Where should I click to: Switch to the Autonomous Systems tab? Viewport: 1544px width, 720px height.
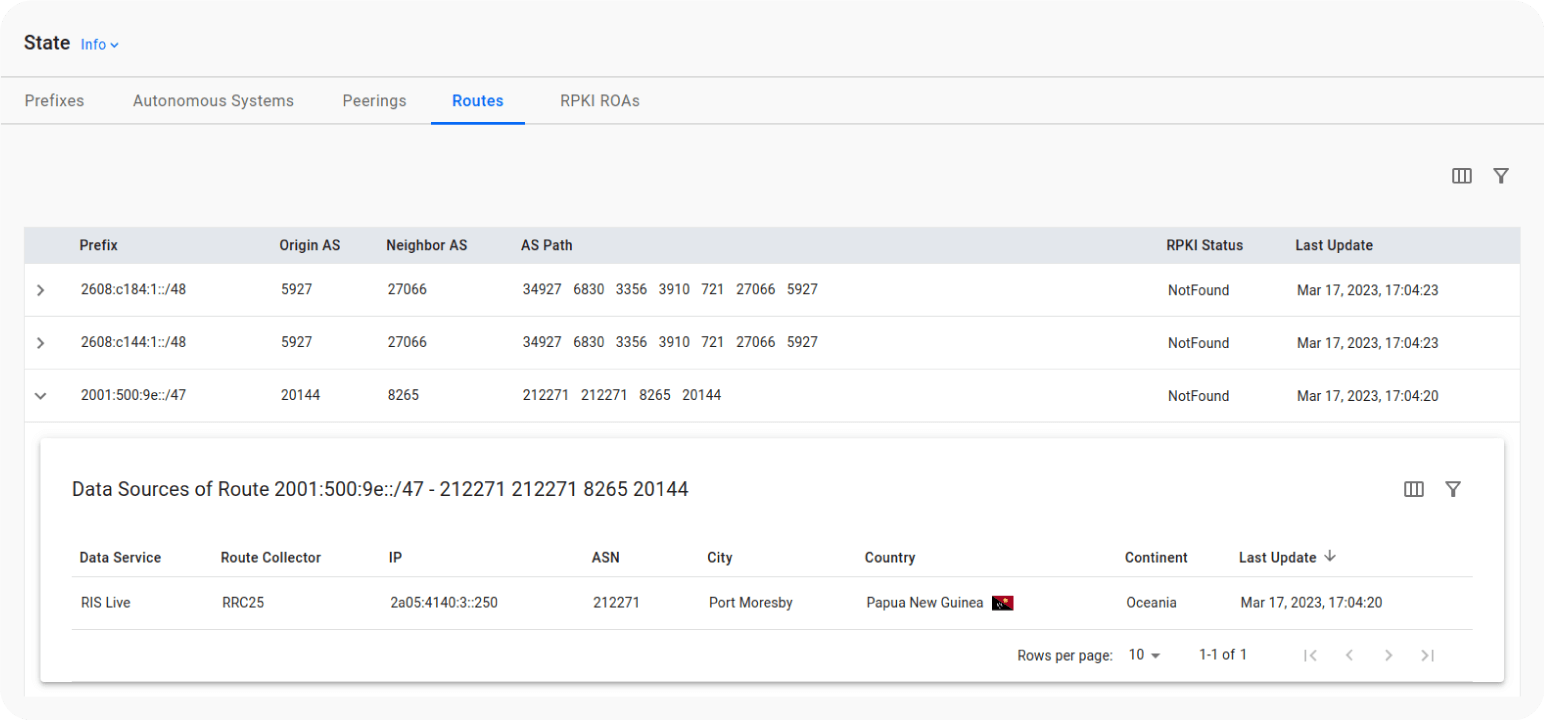point(213,101)
